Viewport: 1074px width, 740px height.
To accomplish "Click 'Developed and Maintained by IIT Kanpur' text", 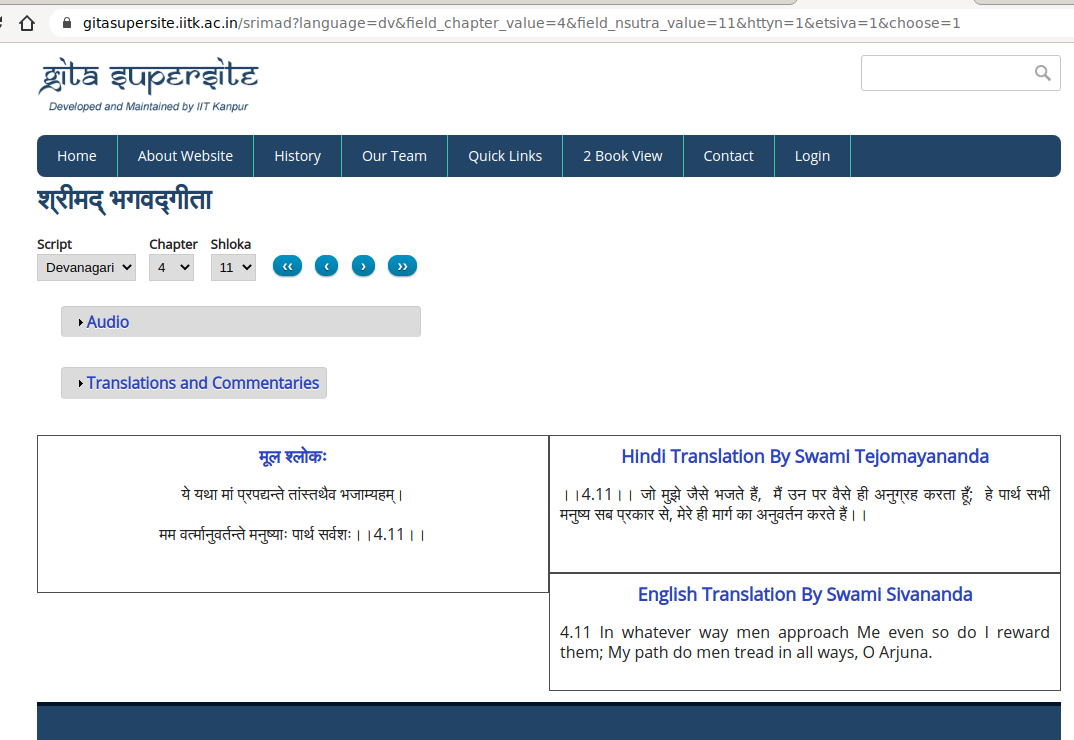I will [148, 106].
